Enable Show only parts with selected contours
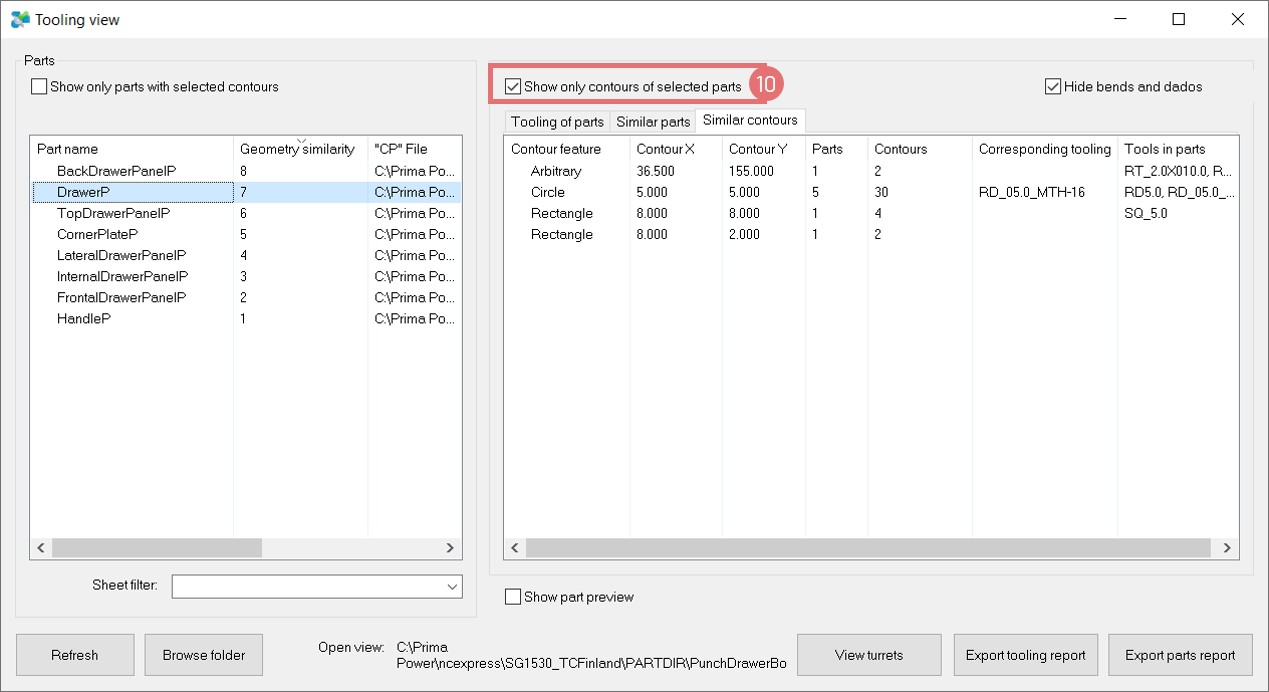 [x=40, y=87]
